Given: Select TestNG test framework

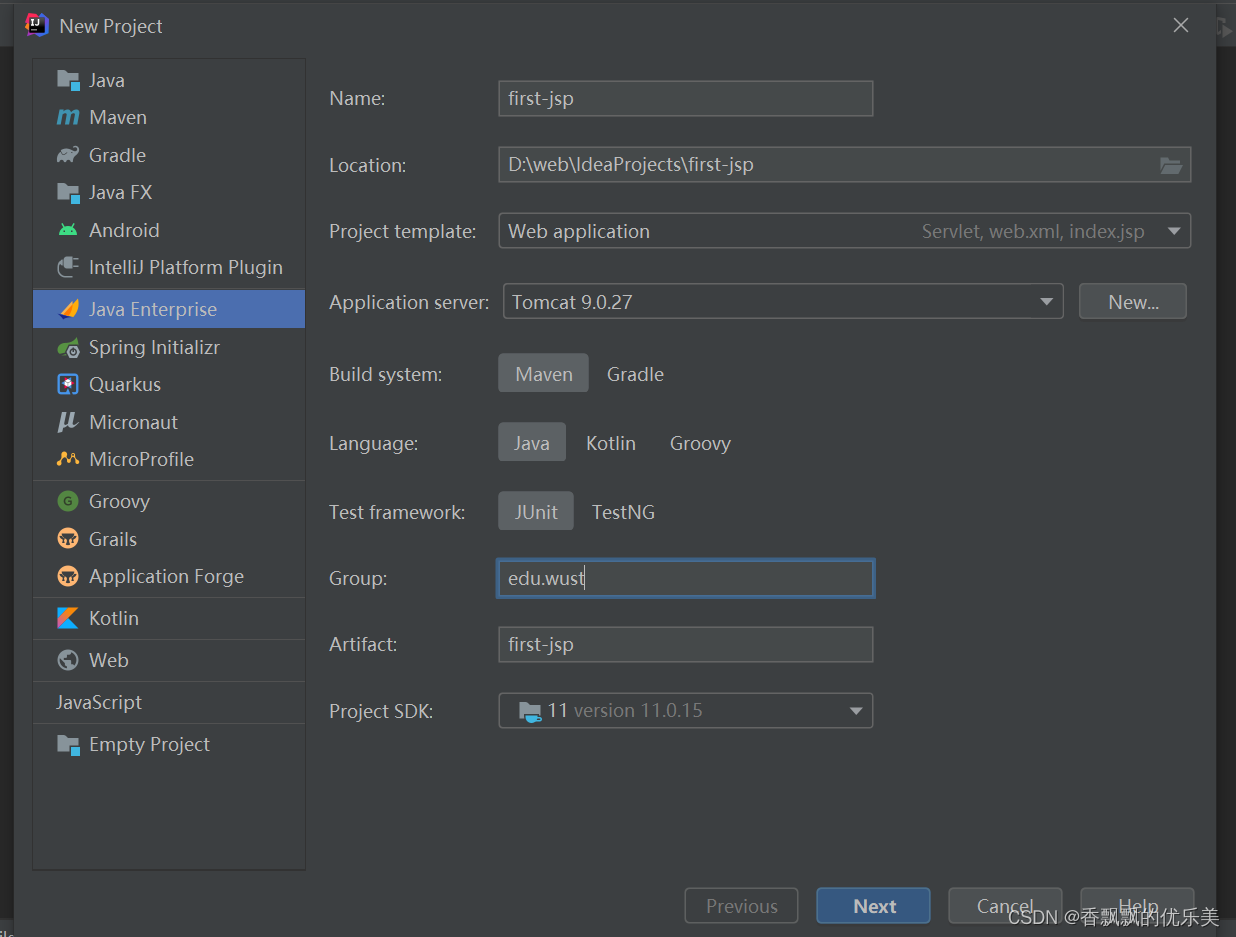Looking at the screenshot, I should pos(623,512).
